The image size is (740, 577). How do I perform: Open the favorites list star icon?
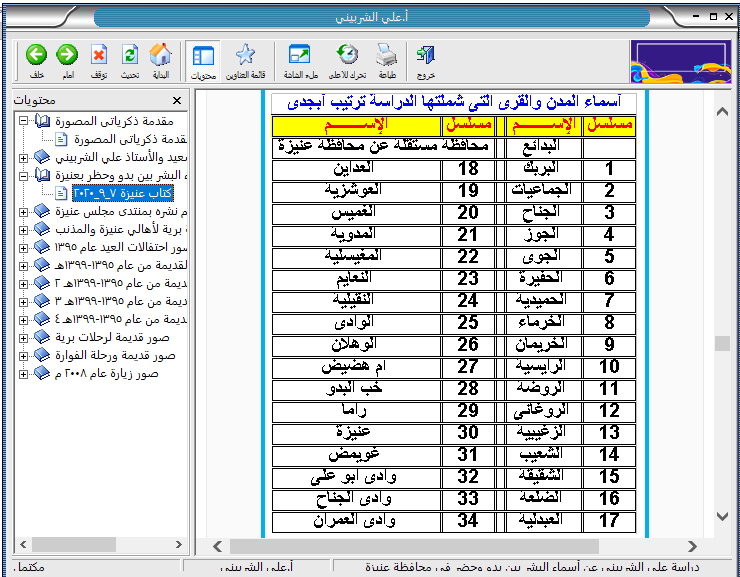(245, 55)
